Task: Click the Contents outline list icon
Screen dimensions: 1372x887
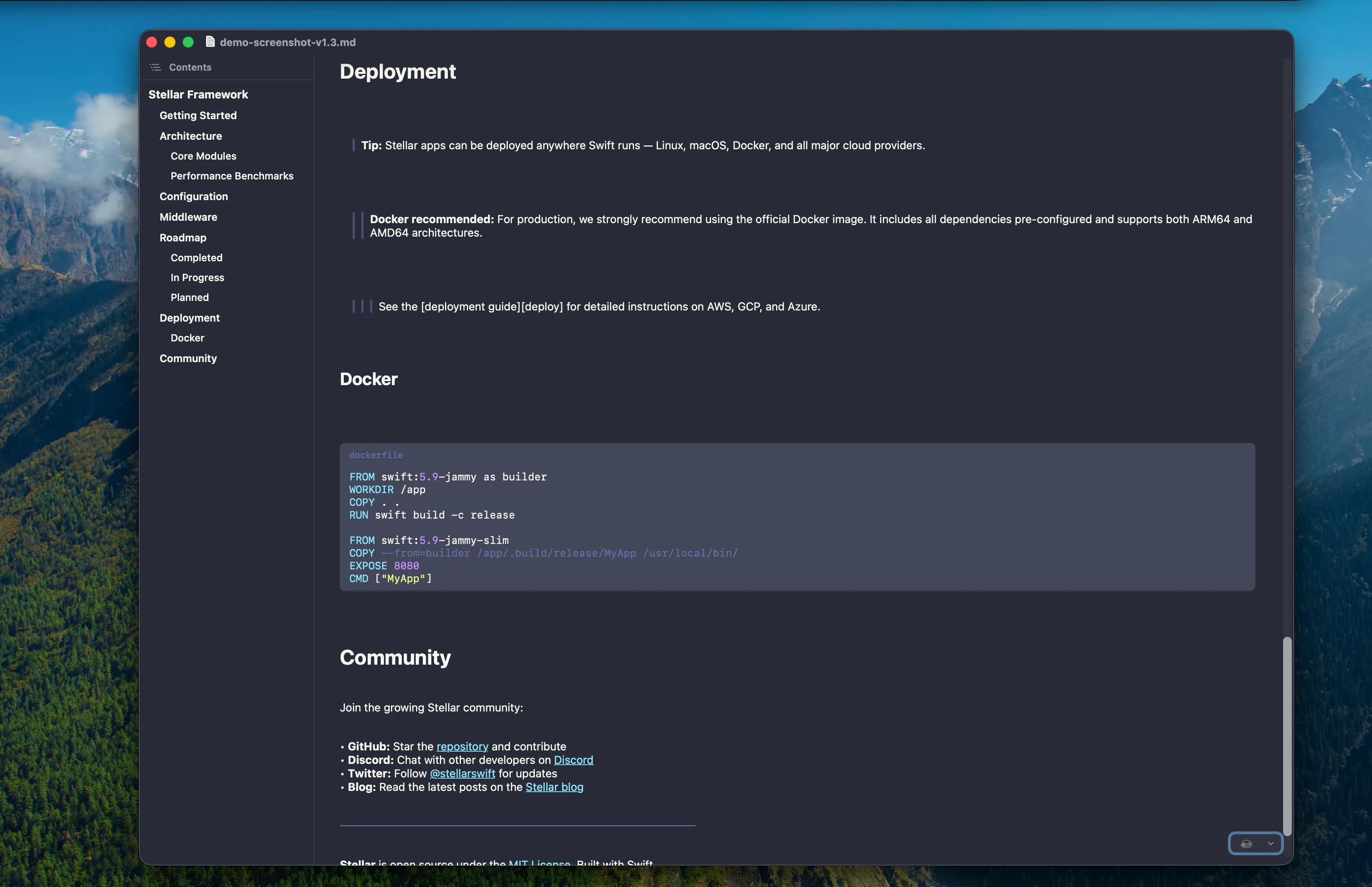Action: (x=155, y=67)
